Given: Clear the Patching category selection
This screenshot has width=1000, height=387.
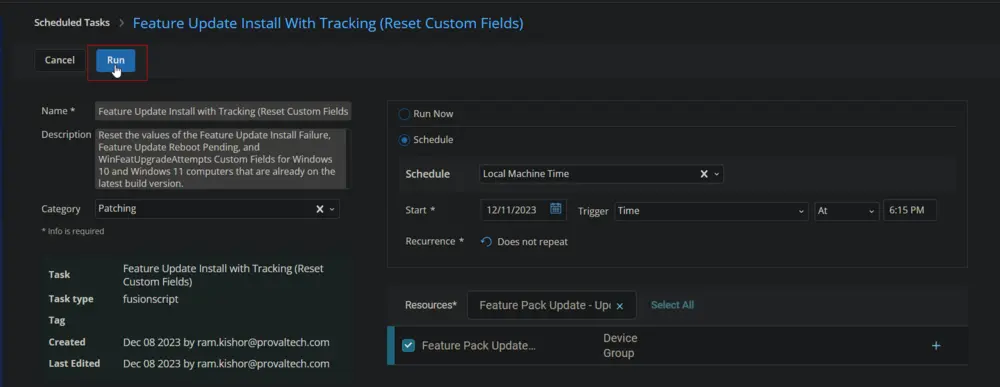Looking at the screenshot, I should [x=320, y=209].
